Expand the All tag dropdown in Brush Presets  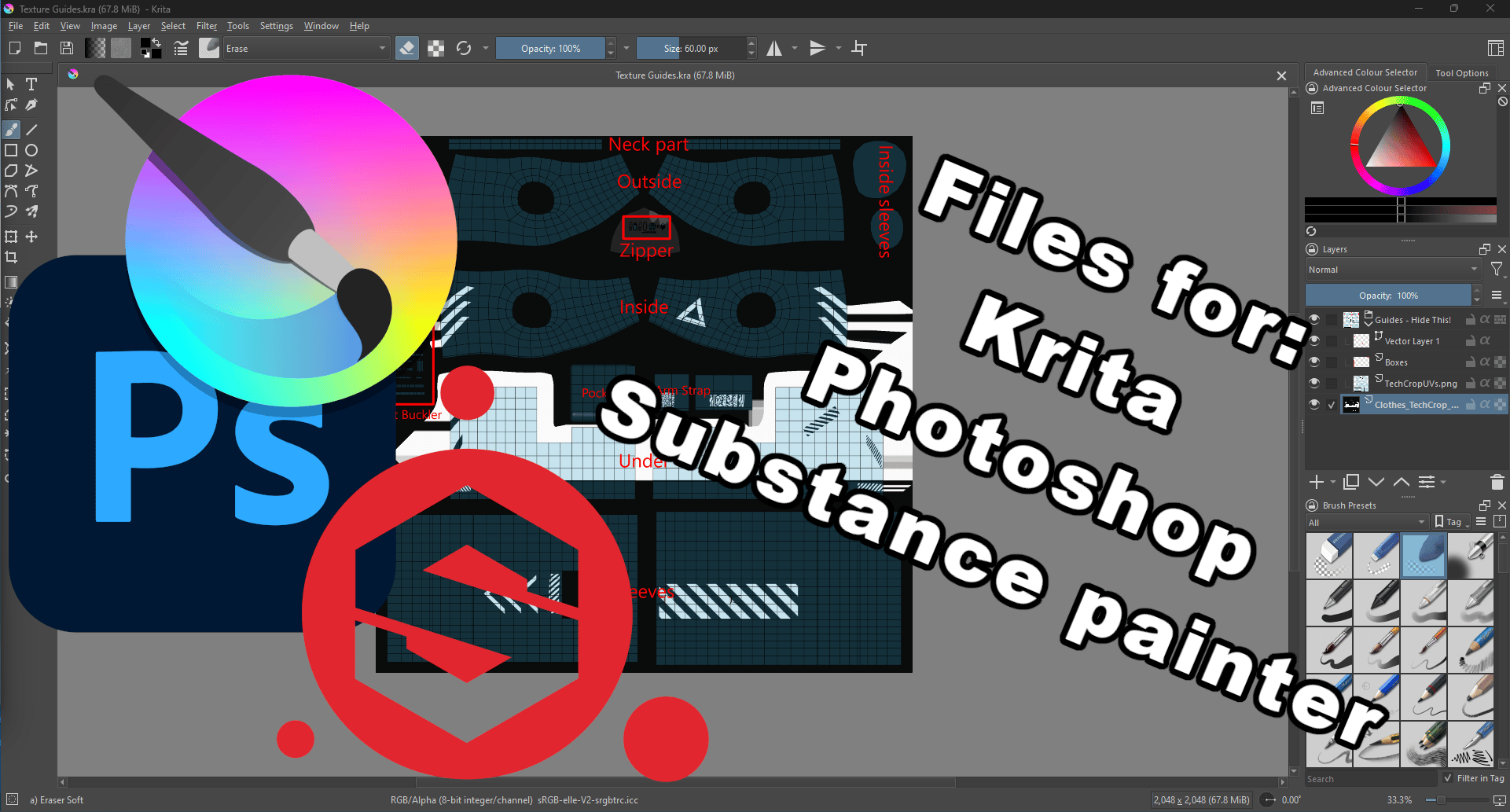click(1367, 522)
